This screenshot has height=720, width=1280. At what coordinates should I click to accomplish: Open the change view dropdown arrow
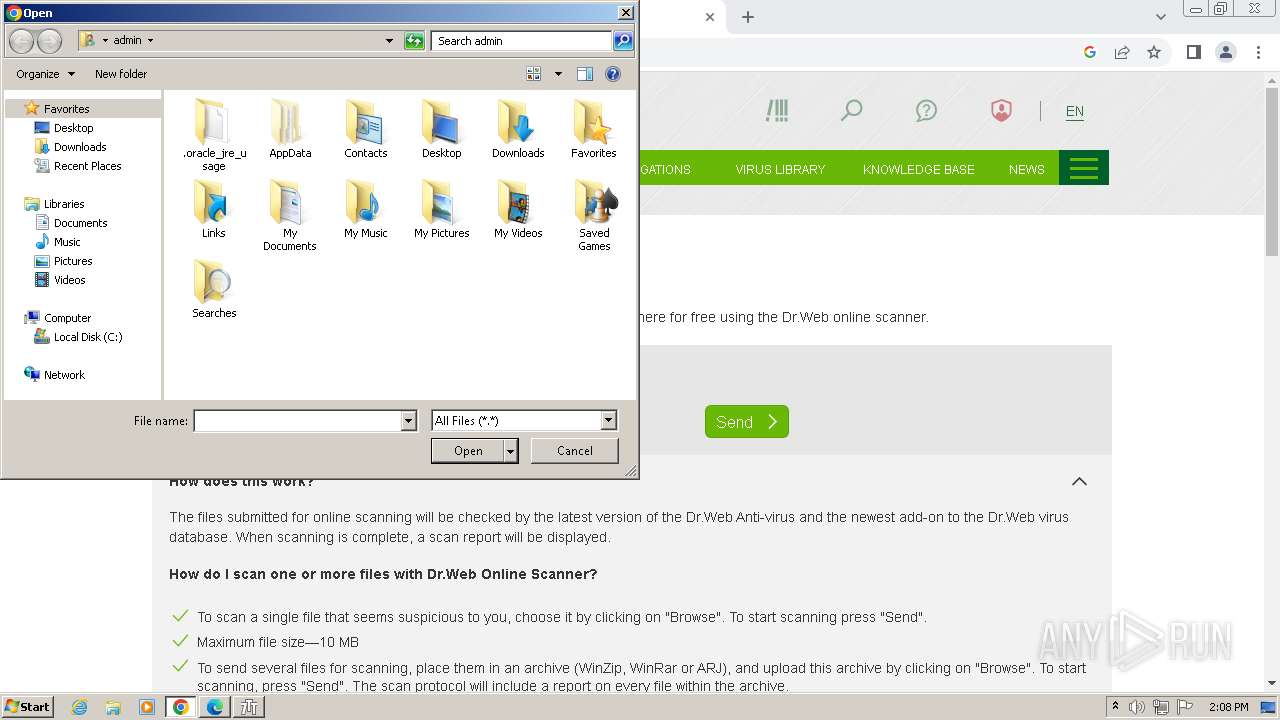click(558, 74)
